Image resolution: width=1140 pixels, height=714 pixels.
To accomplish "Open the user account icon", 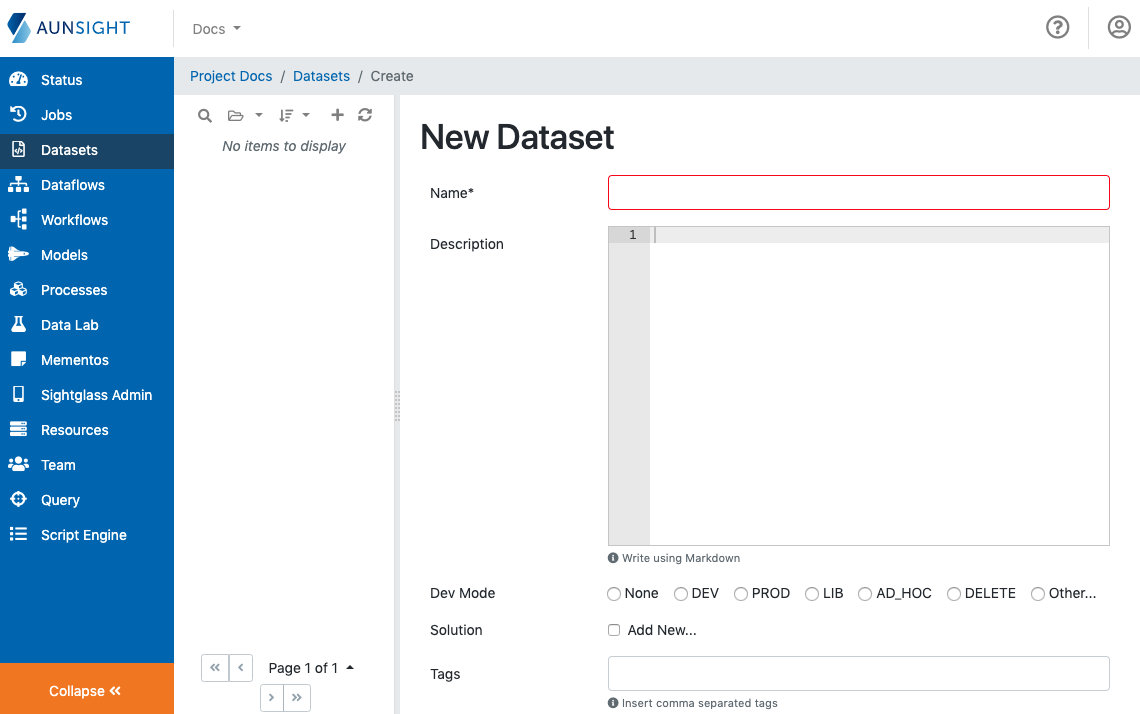I will (x=1118, y=27).
